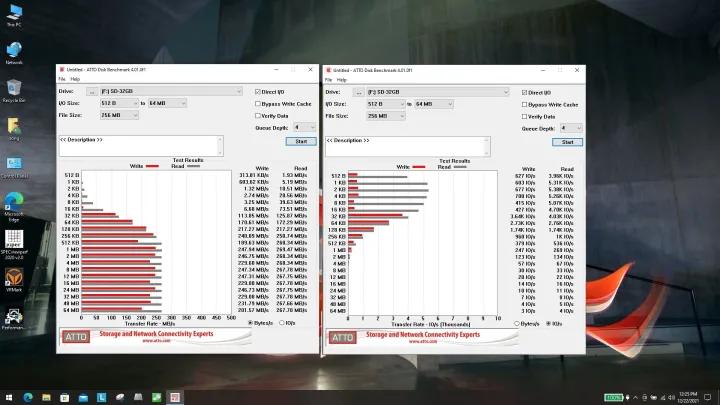Screen dimensions: 720x405
Task: Open File menu in right ATTO window
Action: [328, 80]
